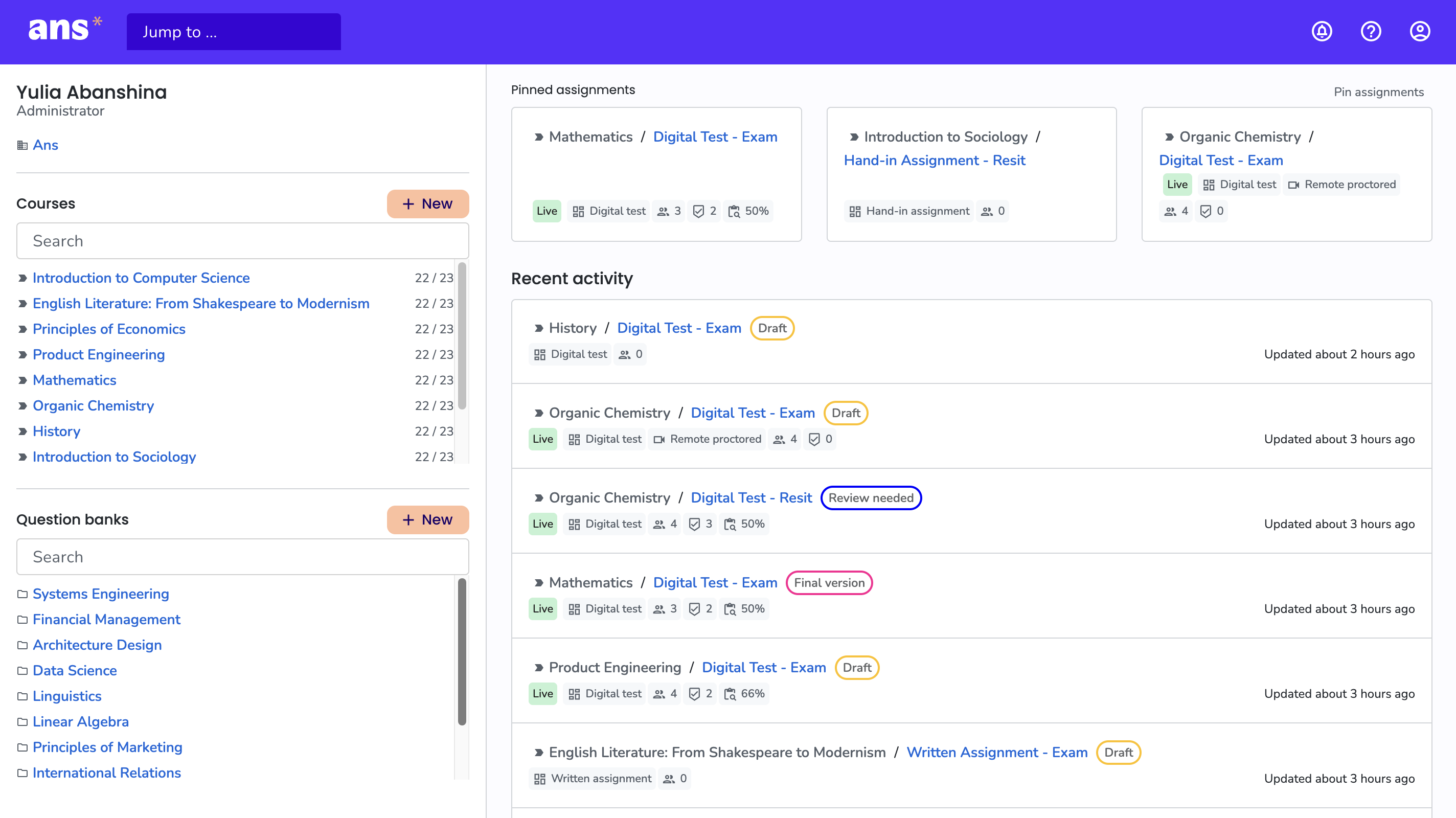Screen dimensions: 1456x818
Task: Open Introduction to Sociology course in sidebar
Action: click(x=114, y=457)
